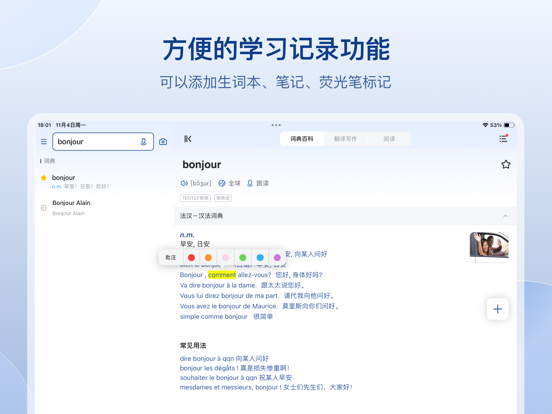
Task: Collapse sidebar with the panel toggle icon
Action: [x=188, y=139]
